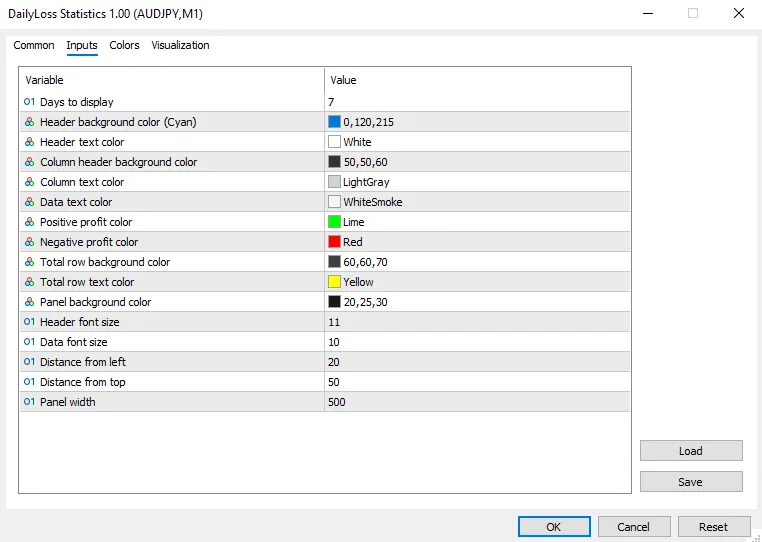Click the integer icon beside Distance from top
This screenshot has width=762, height=542.
coord(29,382)
